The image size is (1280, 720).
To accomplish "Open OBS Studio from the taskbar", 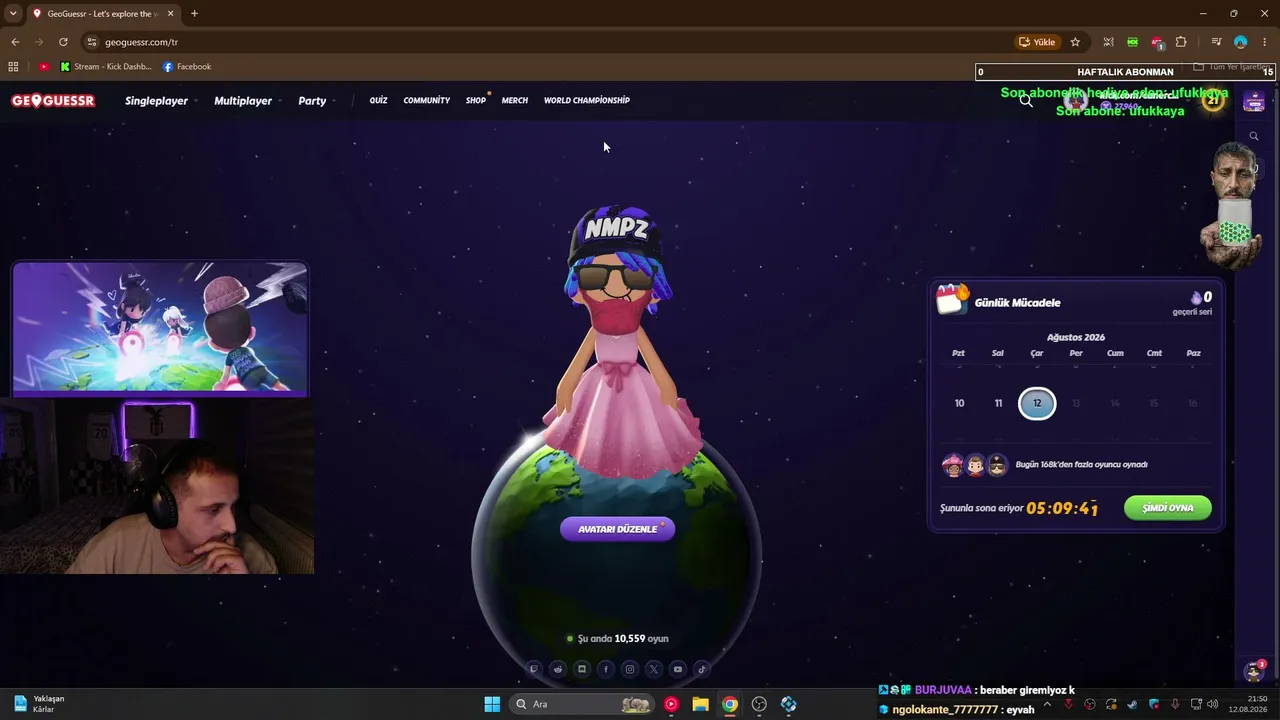I will point(759,704).
